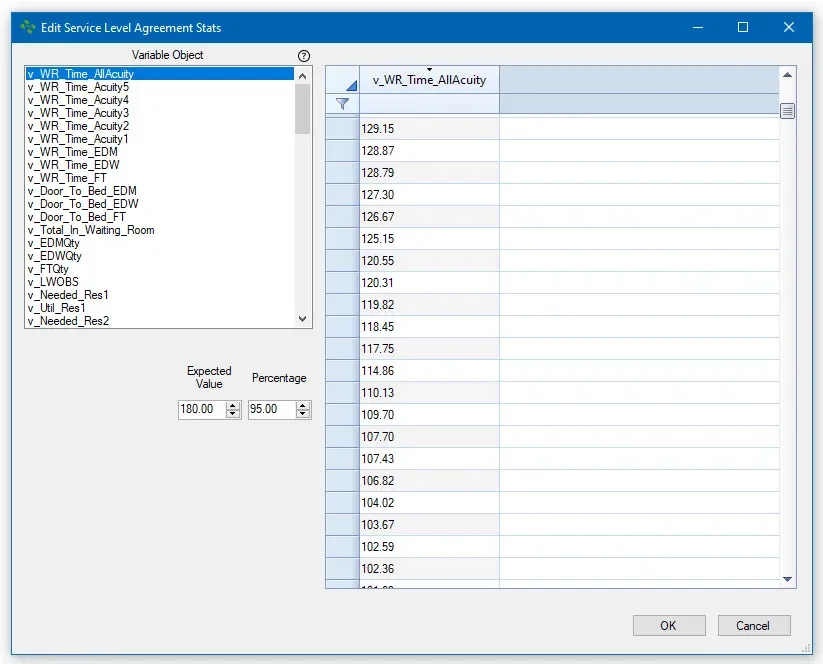Click the cell with value 106.82
Image resolution: width=823 pixels, height=664 pixels.
(x=429, y=481)
